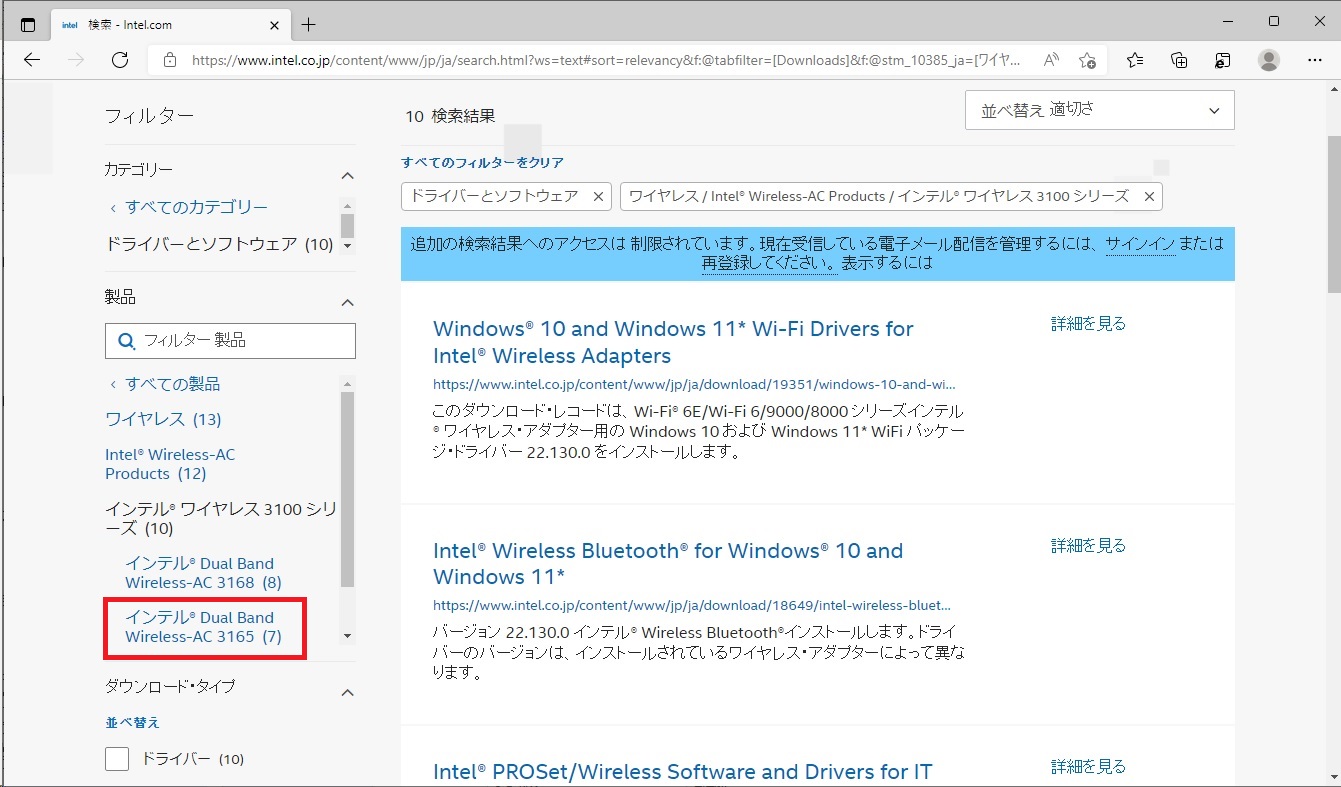This screenshot has height=787, width=1341.
Task: Open the Favorites list
Action: (x=1135, y=60)
